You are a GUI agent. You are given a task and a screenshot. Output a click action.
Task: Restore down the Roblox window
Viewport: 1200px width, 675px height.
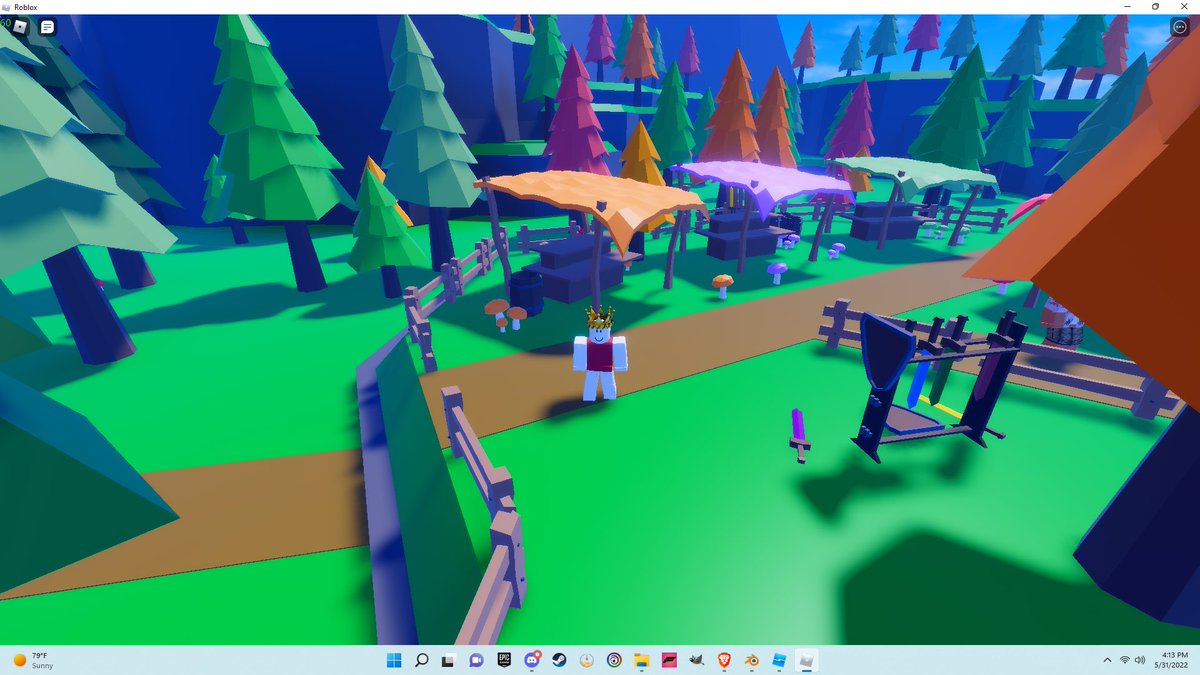coord(1155,6)
